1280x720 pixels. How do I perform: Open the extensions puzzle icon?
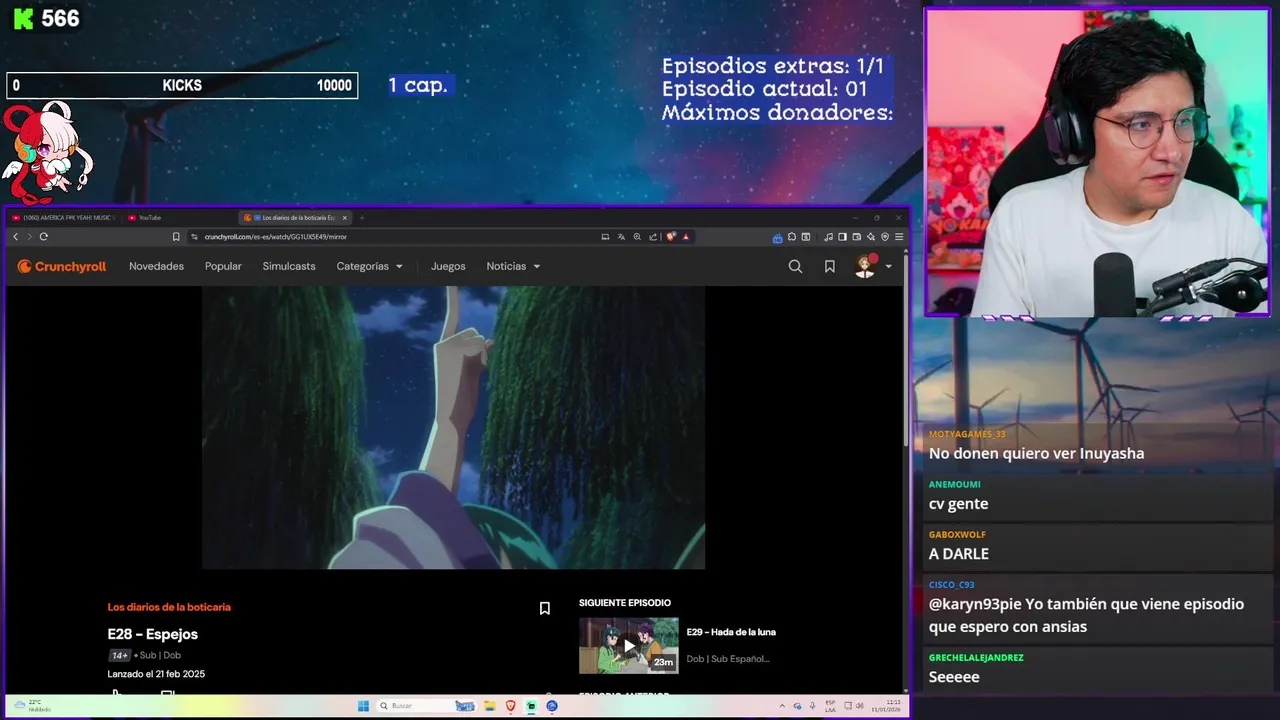792,237
